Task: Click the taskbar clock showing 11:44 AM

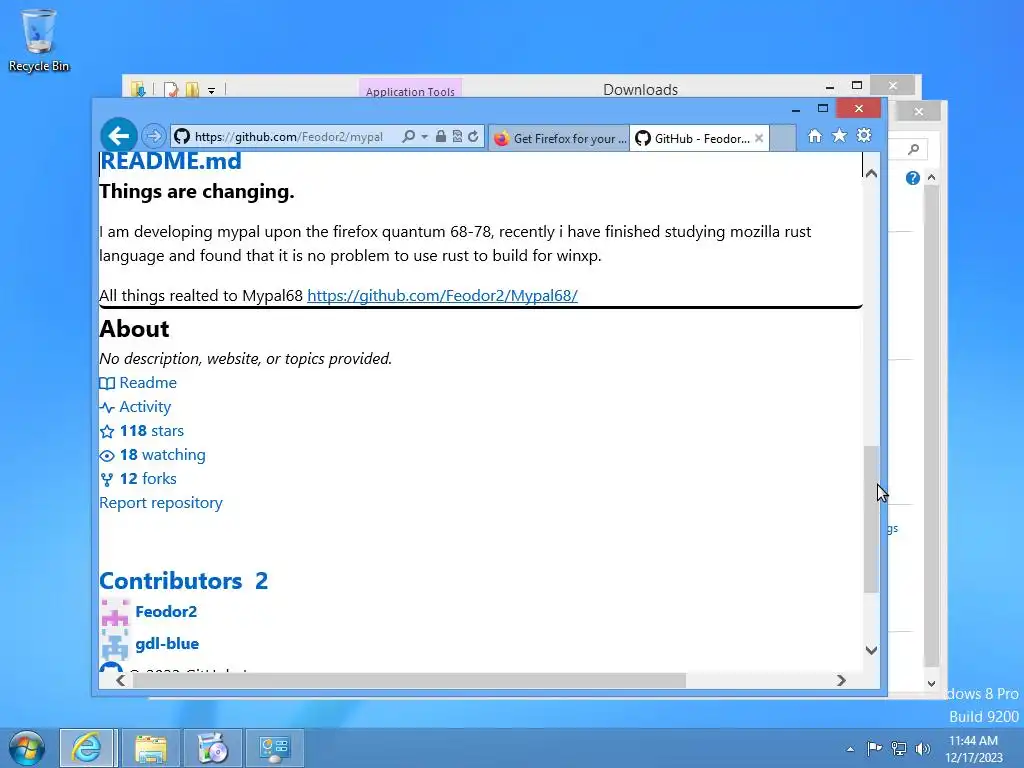Action: [973, 749]
